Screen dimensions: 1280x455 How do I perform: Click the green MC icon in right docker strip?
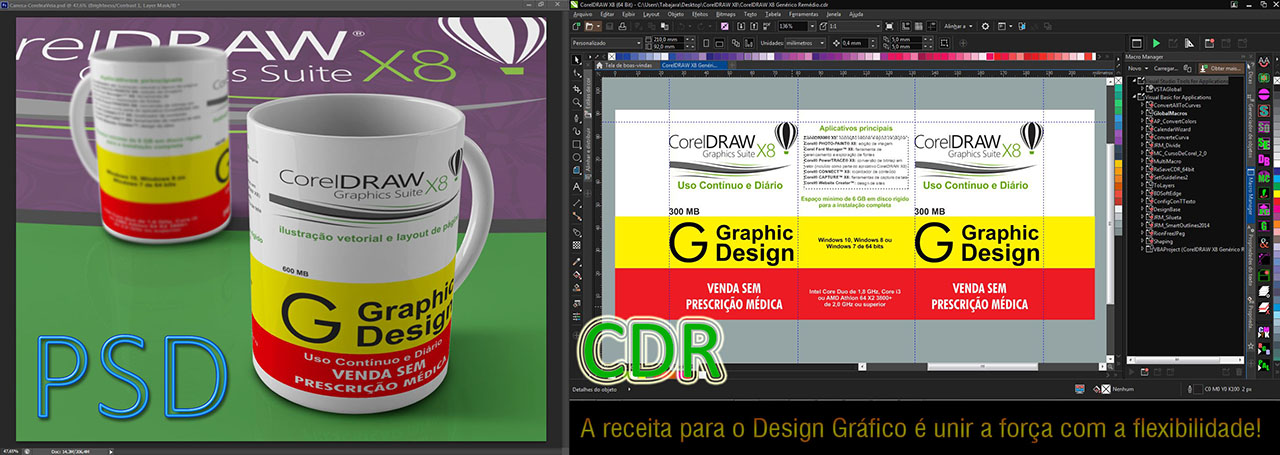tap(1263, 177)
